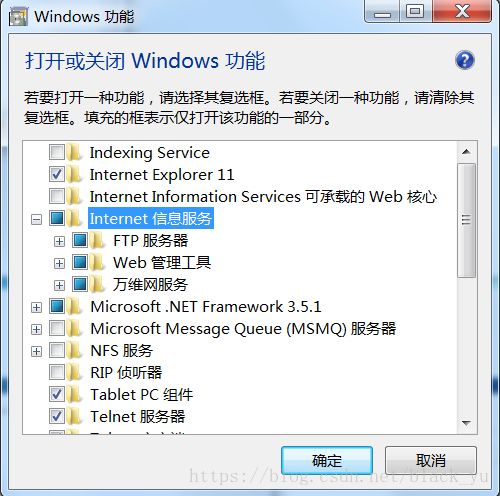Click the scrollbar down arrow in features list
The image size is (500, 496).
466,423
